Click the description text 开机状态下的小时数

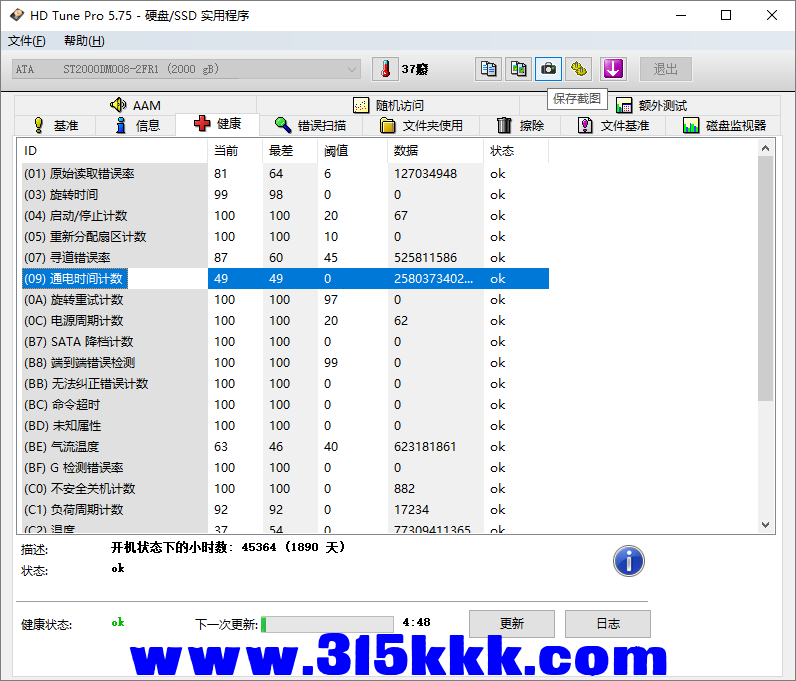pyautogui.click(x=228, y=547)
